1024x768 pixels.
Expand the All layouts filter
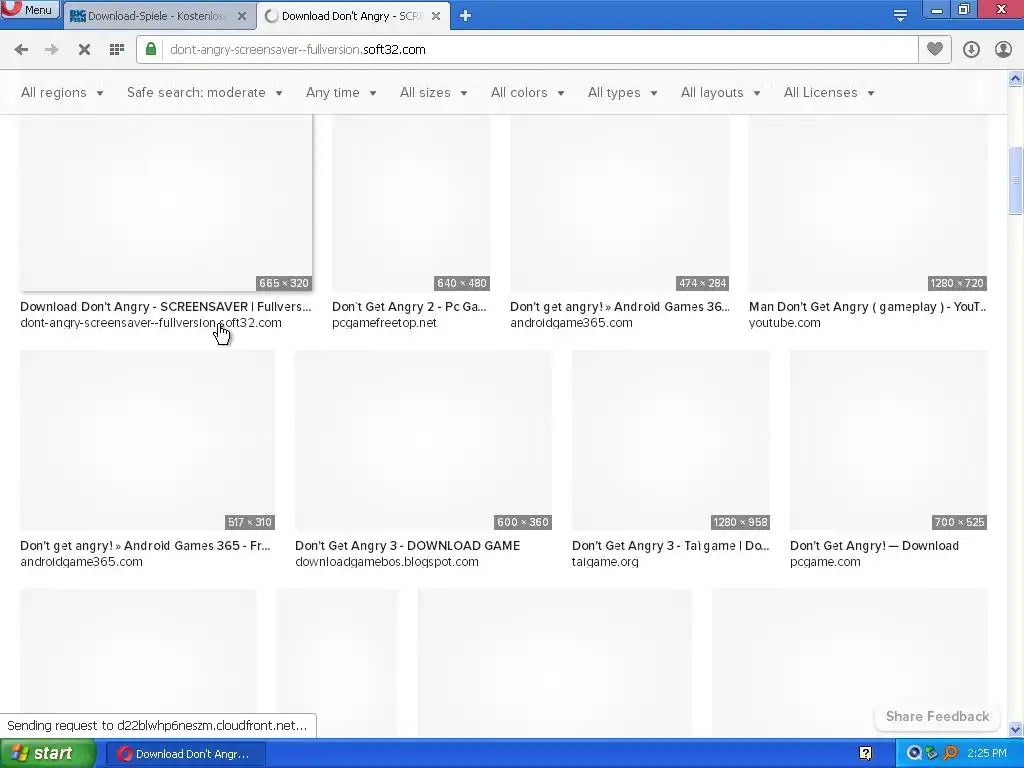[720, 93]
